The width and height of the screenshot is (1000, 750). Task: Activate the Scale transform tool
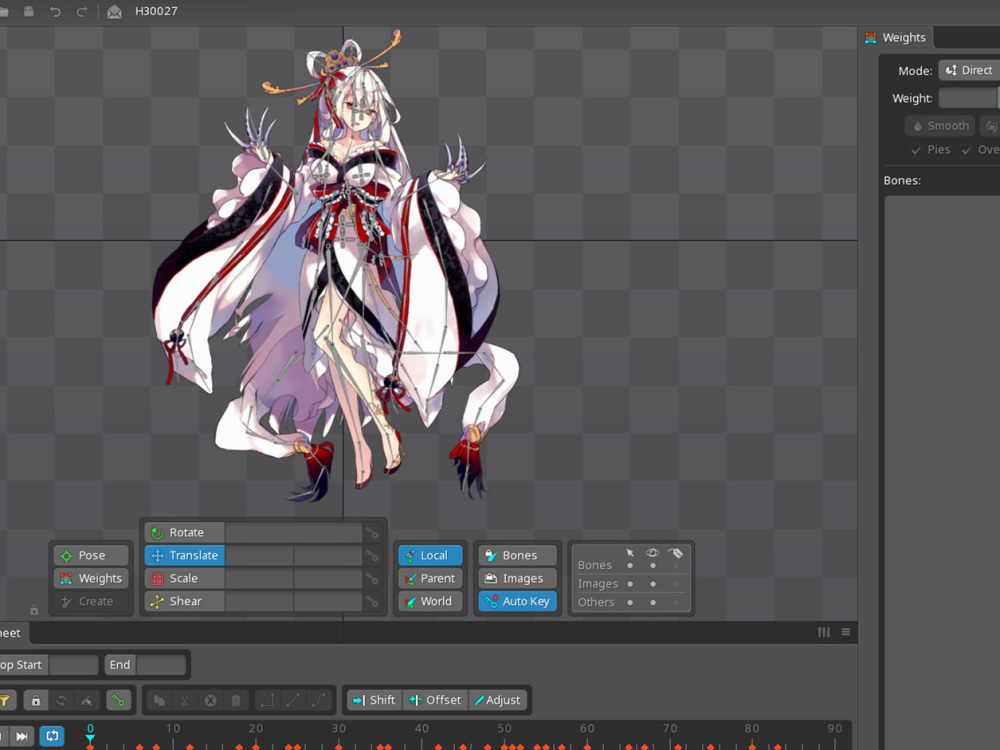pyautogui.click(x=184, y=578)
